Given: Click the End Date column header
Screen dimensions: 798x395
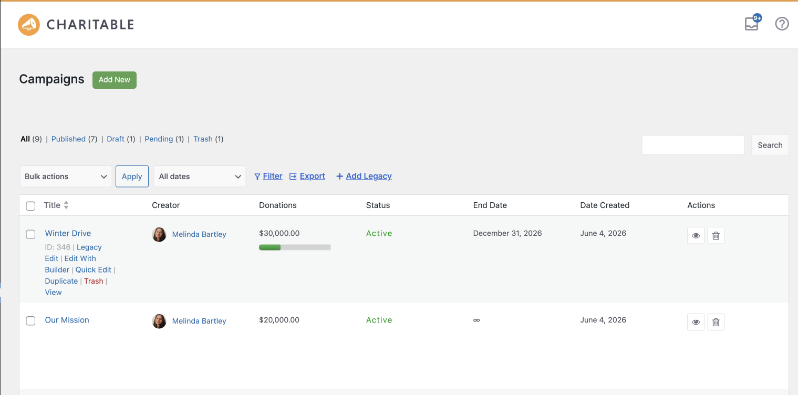Looking at the screenshot, I should point(490,205).
